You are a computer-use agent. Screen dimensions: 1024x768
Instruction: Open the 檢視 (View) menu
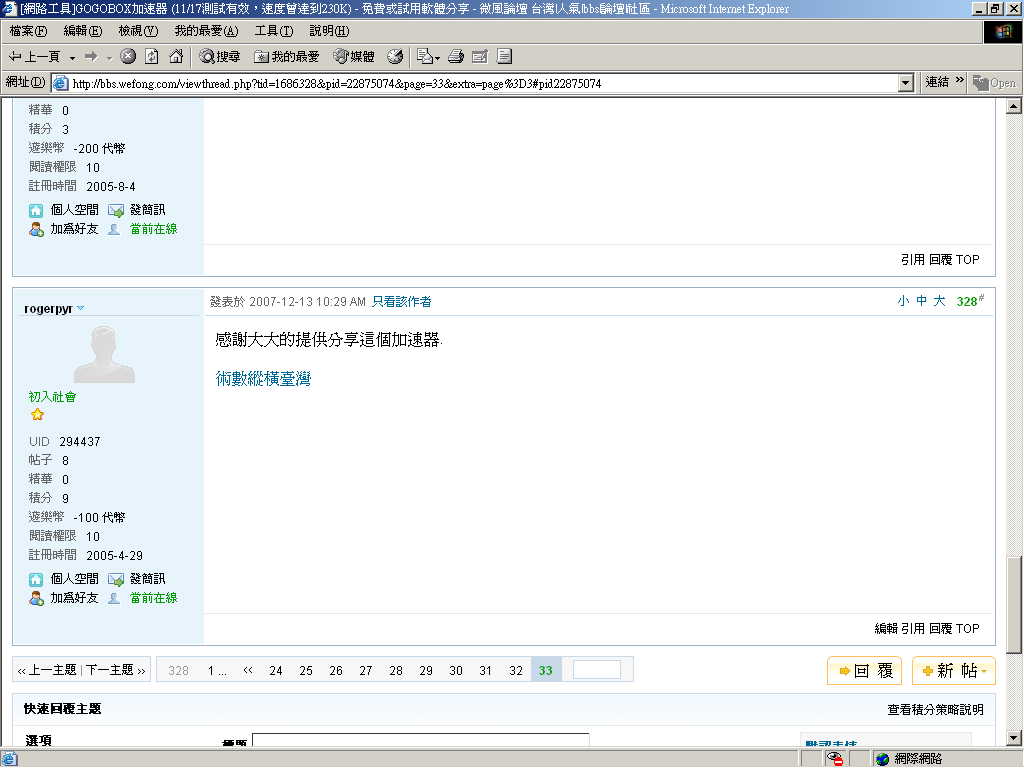138,31
